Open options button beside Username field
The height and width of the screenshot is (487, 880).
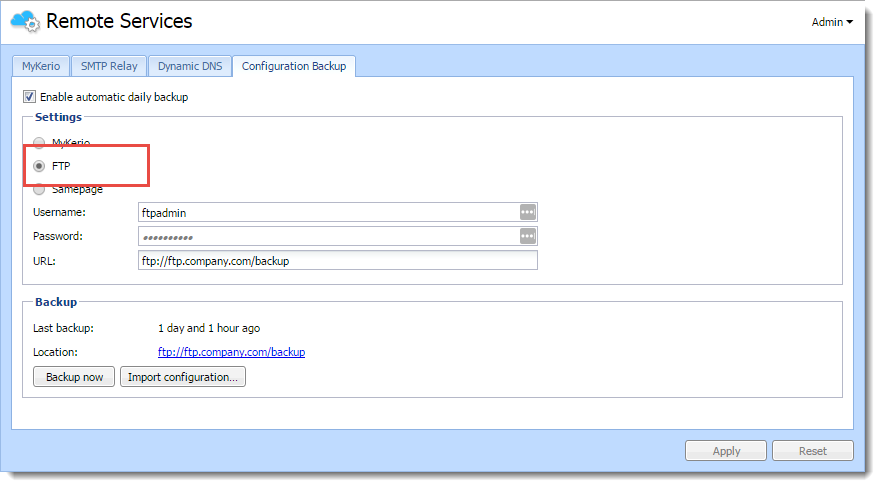(x=527, y=212)
